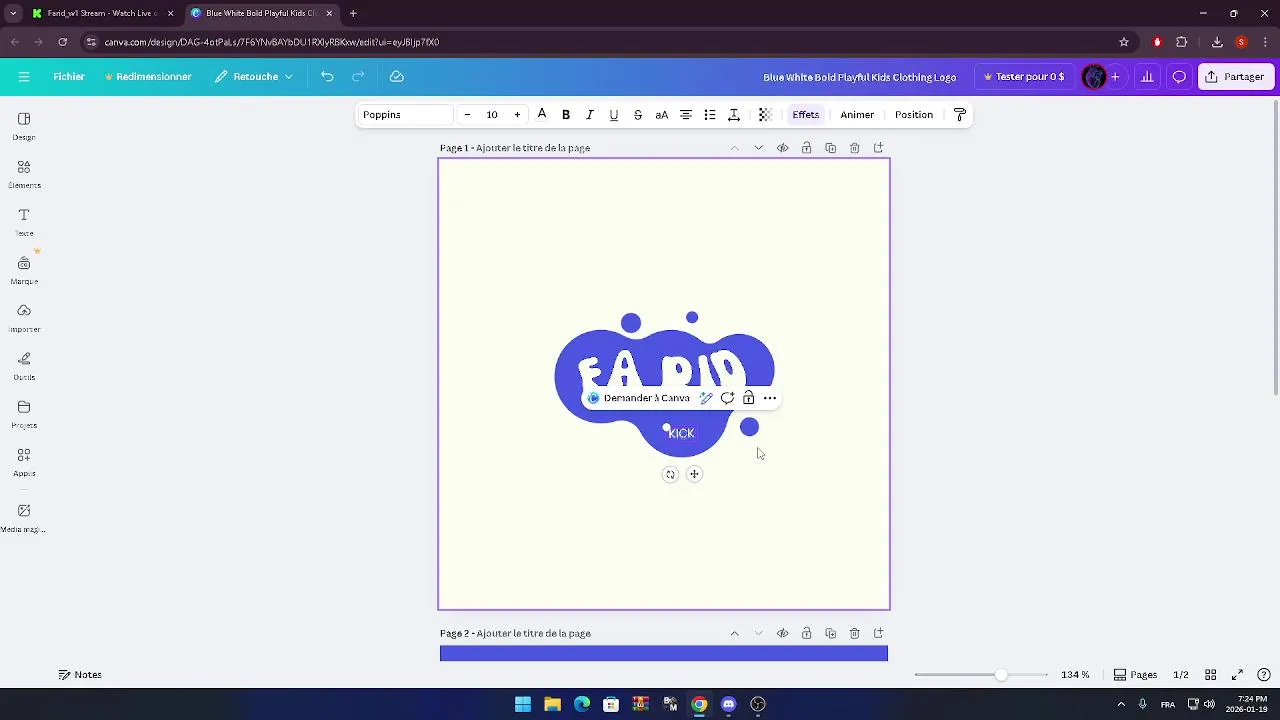Click rotate handle below KICK text
The height and width of the screenshot is (720, 1280).
670,474
